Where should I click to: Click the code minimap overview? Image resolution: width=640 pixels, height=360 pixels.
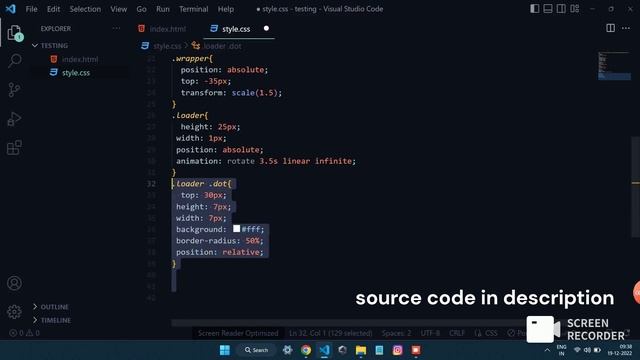(614, 65)
